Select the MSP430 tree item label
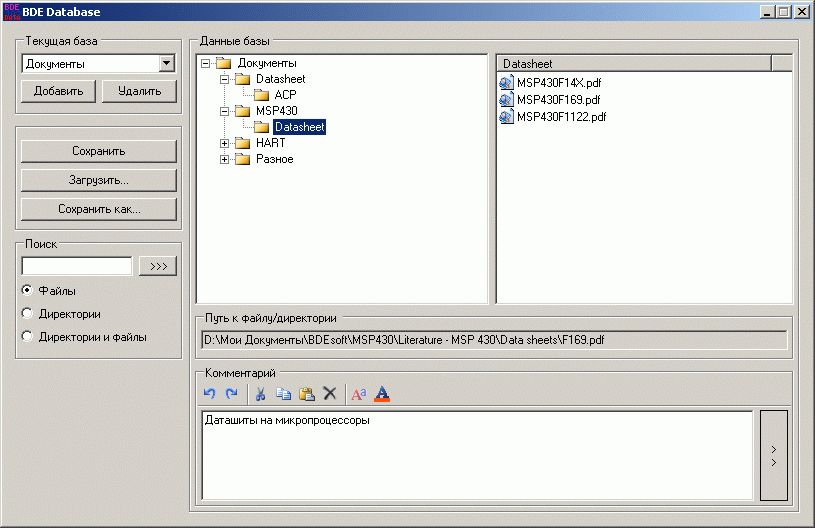Viewport: 815px width, 528px height. point(277,111)
